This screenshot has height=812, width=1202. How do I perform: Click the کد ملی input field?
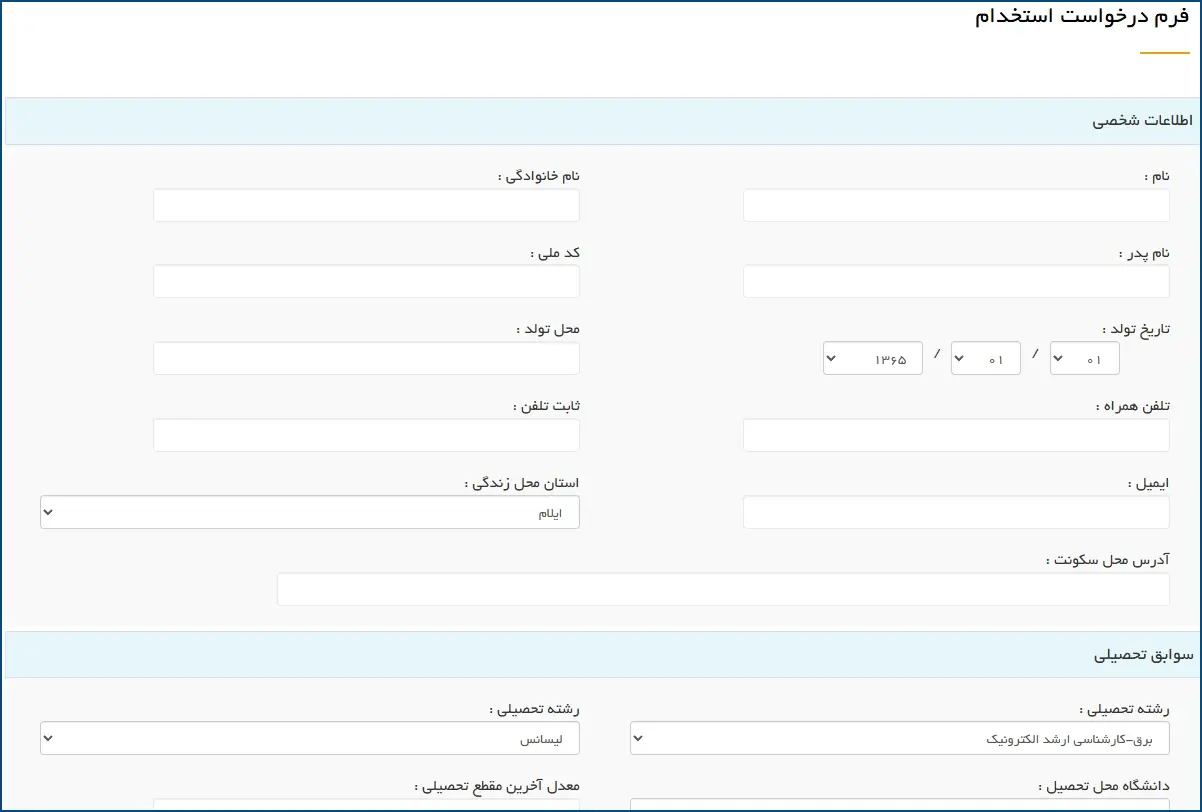[x=366, y=281]
